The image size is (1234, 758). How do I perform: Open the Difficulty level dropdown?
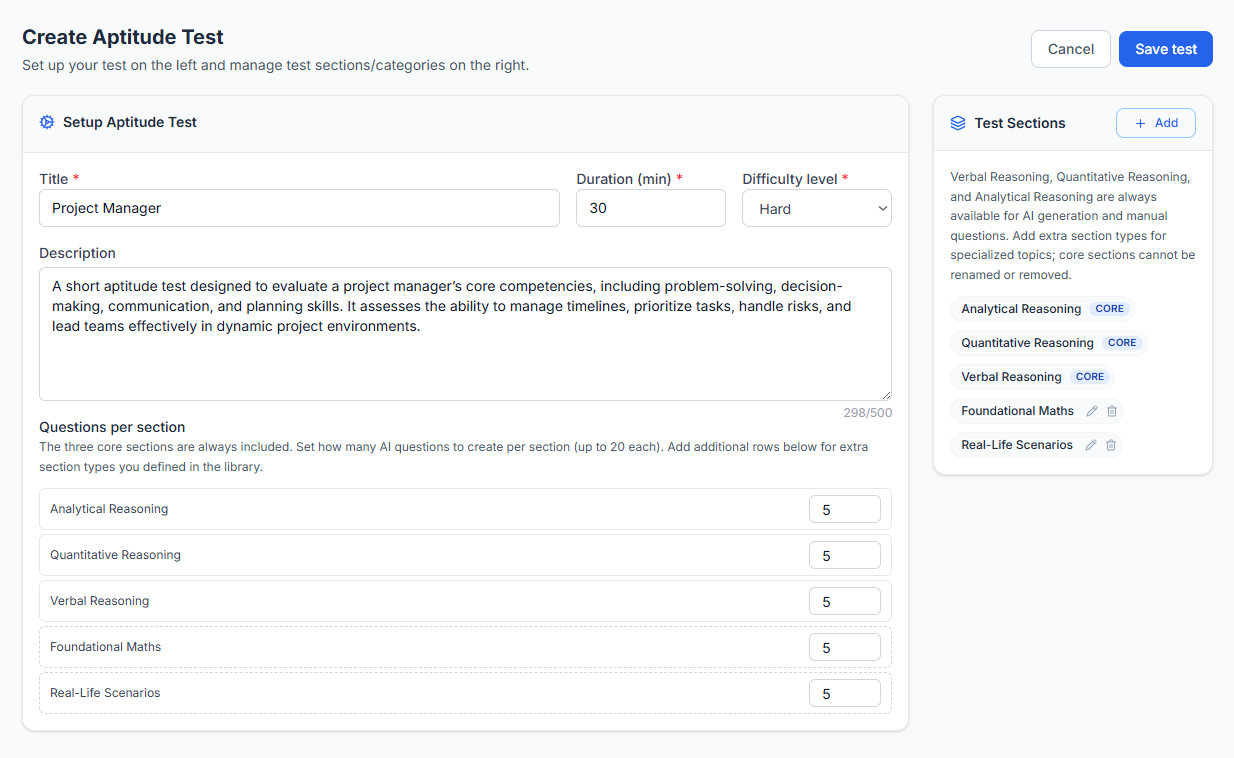tap(817, 208)
